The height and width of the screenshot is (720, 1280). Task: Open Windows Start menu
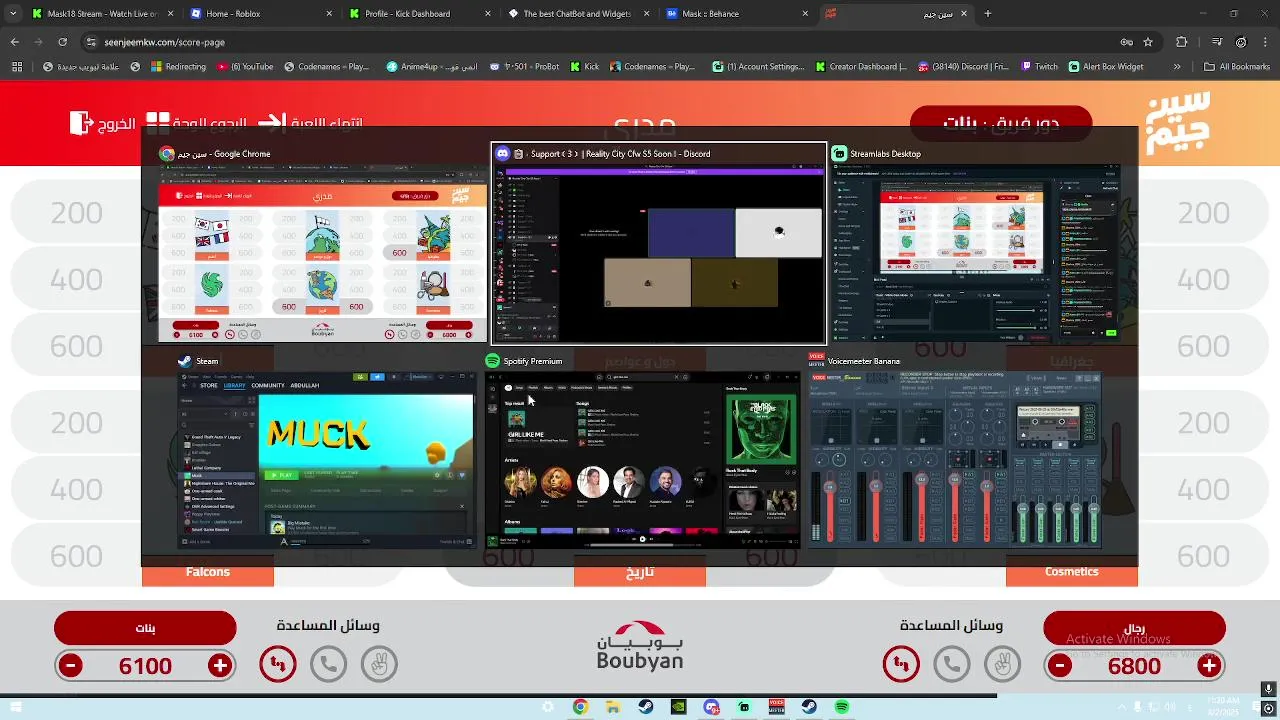pos(16,707)
